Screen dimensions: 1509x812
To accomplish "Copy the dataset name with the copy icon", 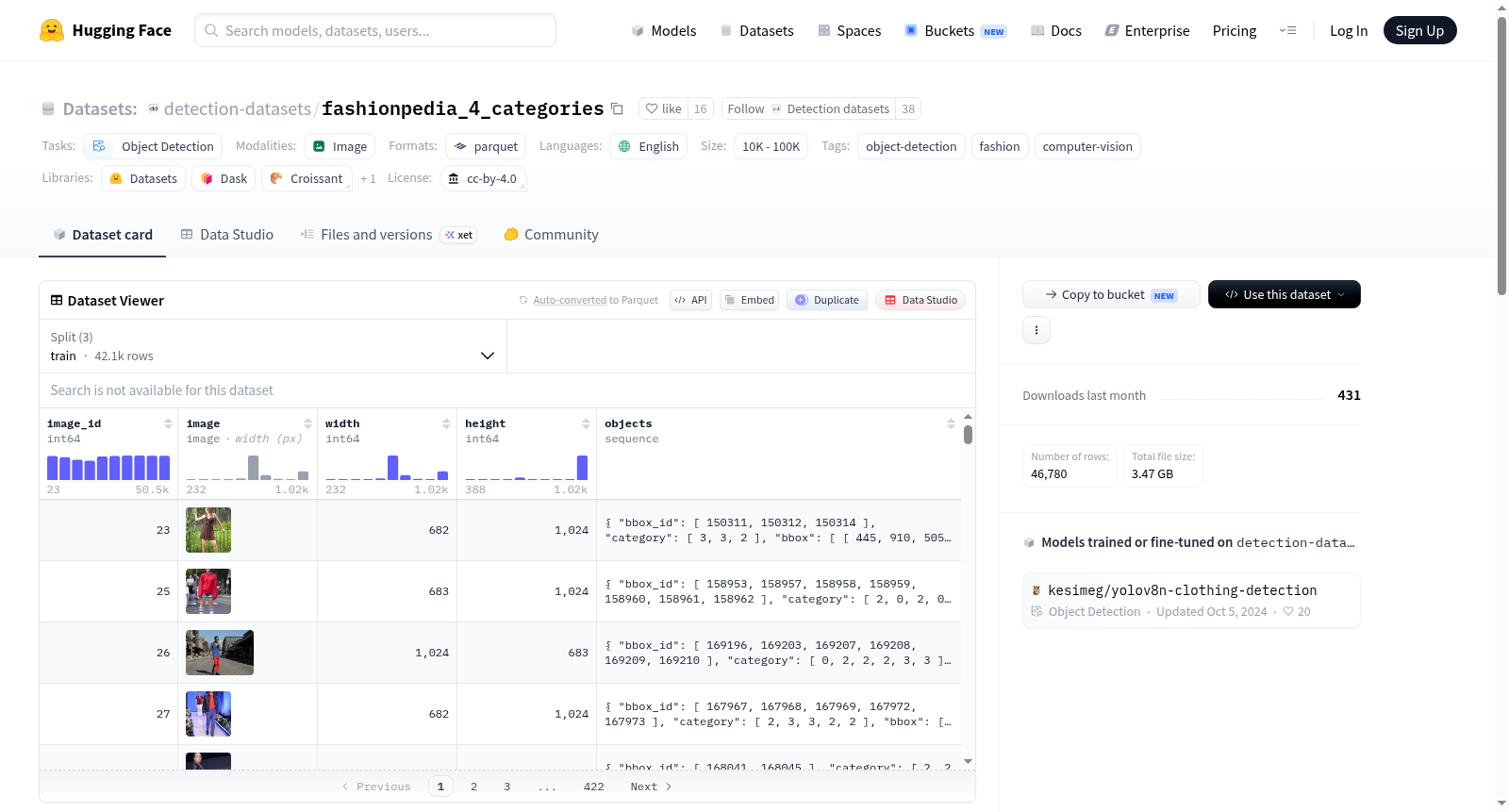I will tap(617, 108).
